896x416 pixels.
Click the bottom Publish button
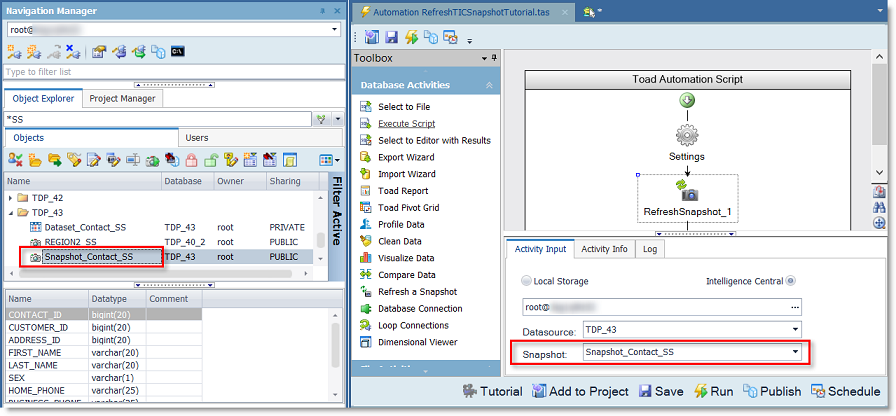point(772,391)
